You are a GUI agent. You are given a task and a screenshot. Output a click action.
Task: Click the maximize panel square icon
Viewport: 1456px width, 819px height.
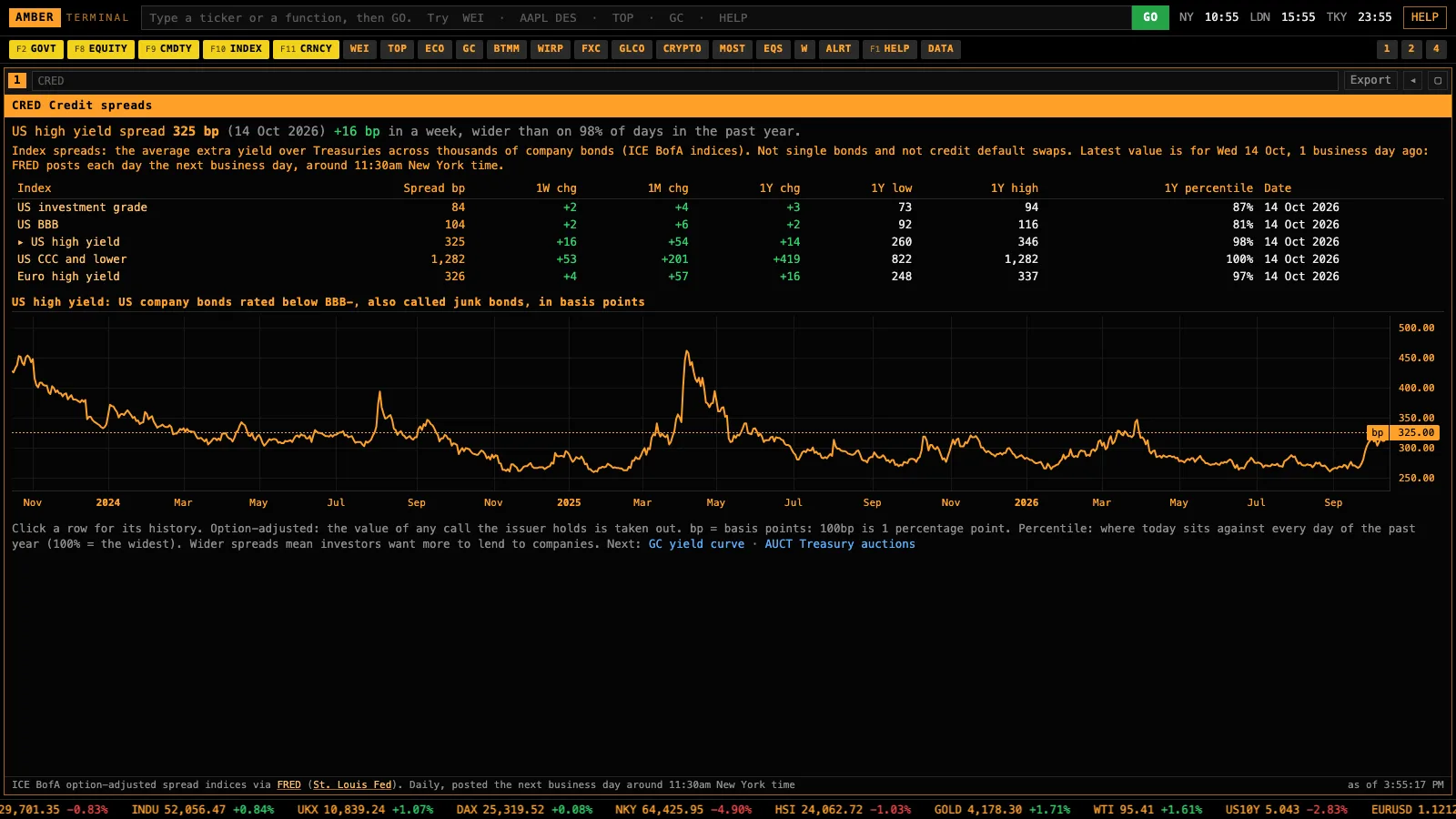click(x=1438, y=80)
